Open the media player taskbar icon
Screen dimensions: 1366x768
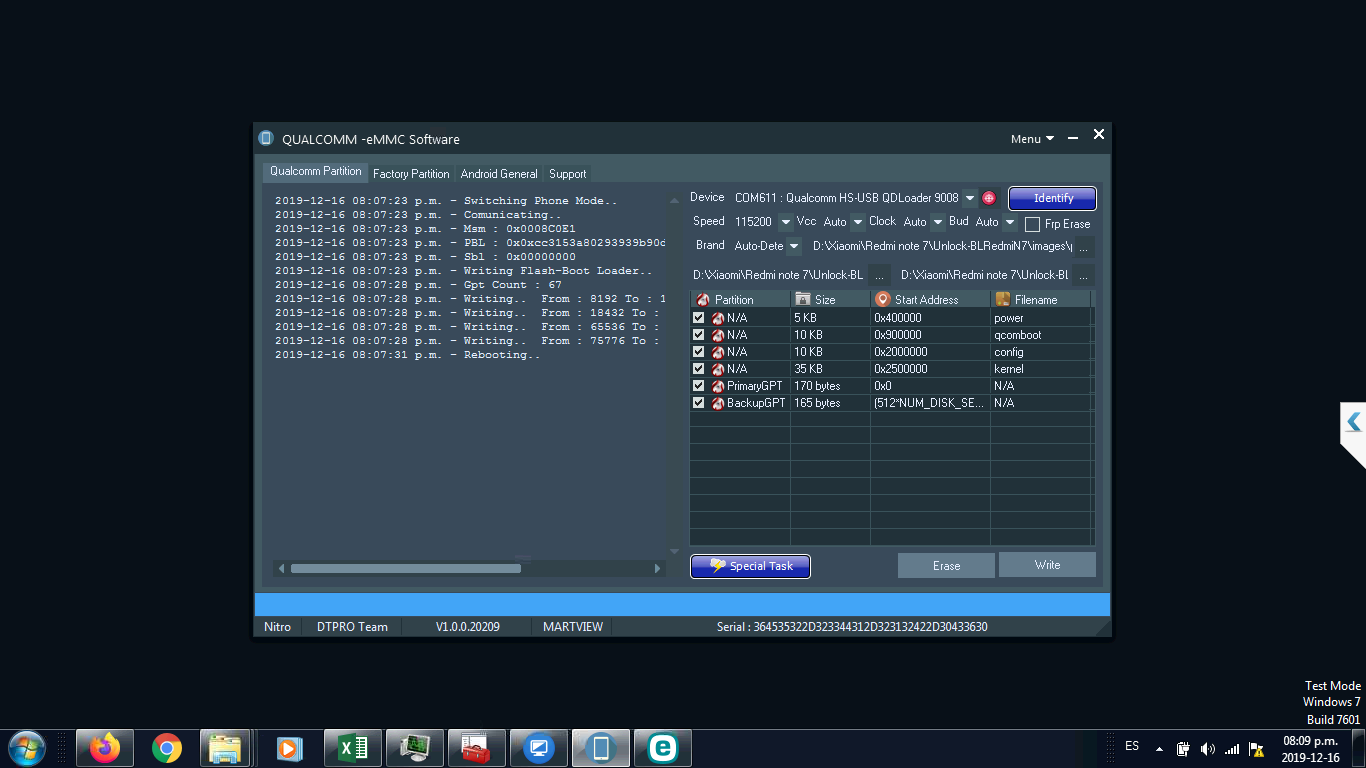(x=289, y=748)
